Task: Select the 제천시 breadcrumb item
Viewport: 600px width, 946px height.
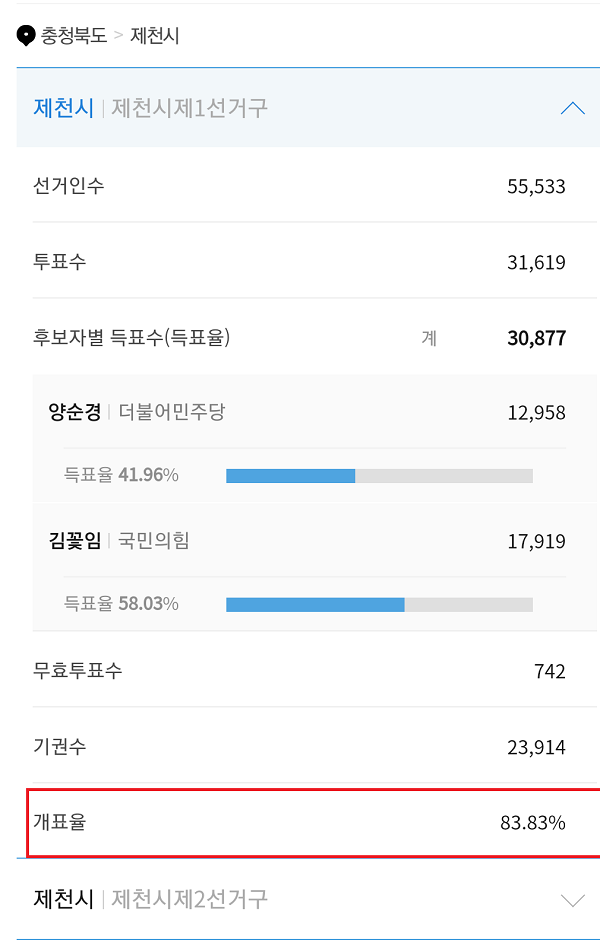Action: (x=155, y=36)
